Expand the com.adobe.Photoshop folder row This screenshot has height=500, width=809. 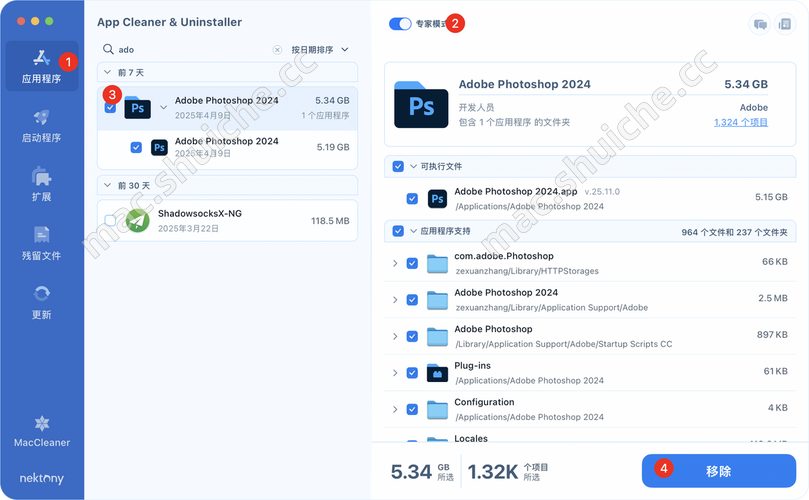pyautogui.click(x=395, y=263)
